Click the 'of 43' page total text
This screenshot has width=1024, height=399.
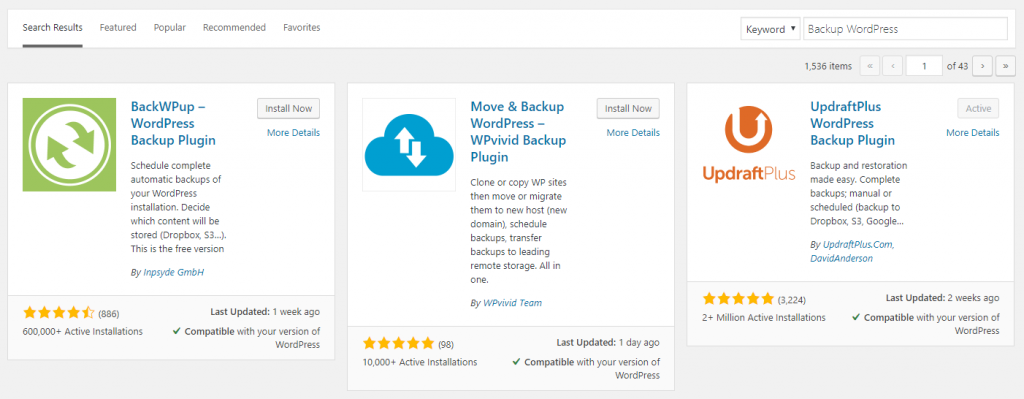[x=957, y=66]
